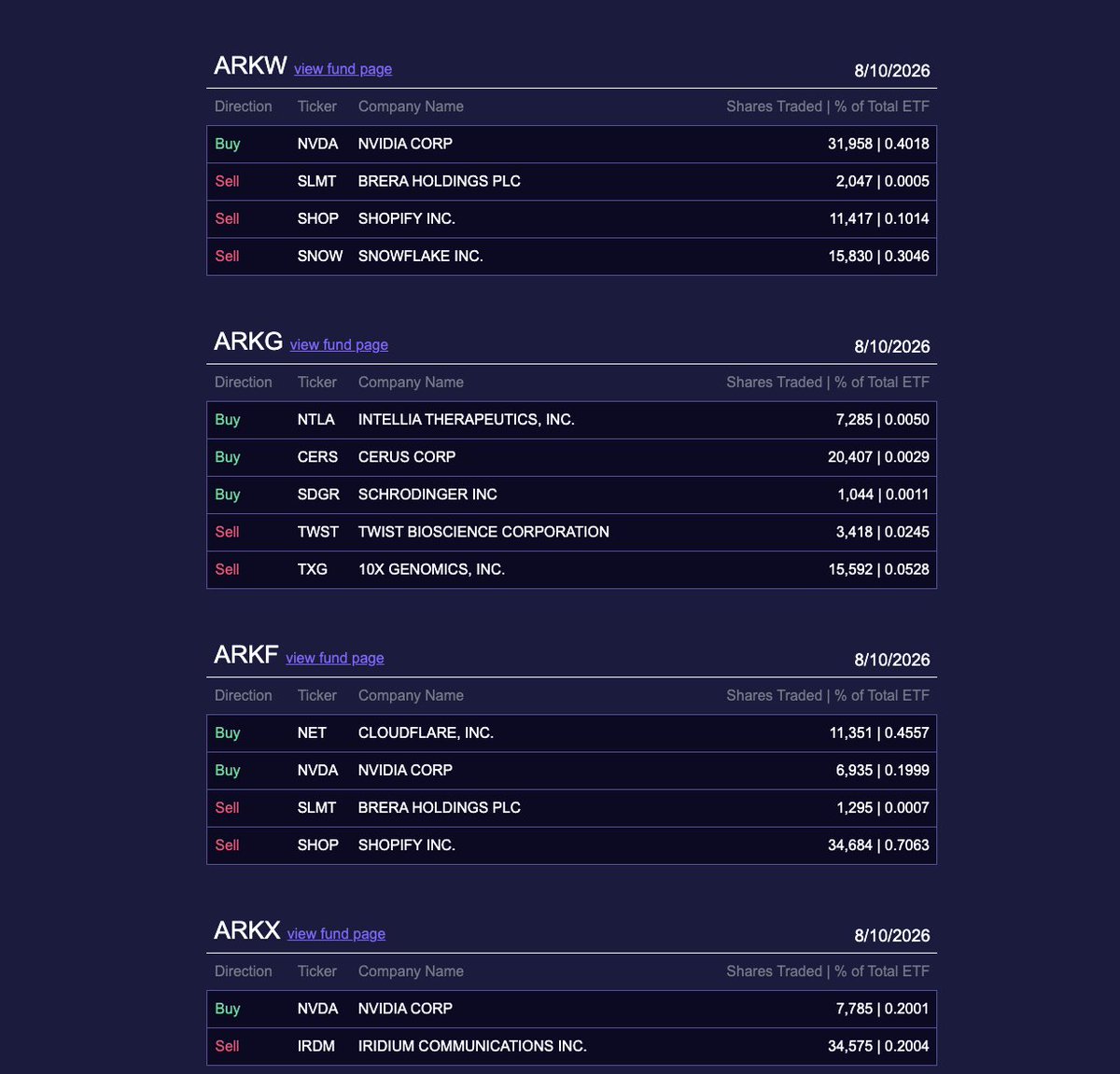Image resolution: width=1120 pixels, height=1074 pixels.
Task: Select the NVDA buy row in ARKW
Action: click(571, 145)
